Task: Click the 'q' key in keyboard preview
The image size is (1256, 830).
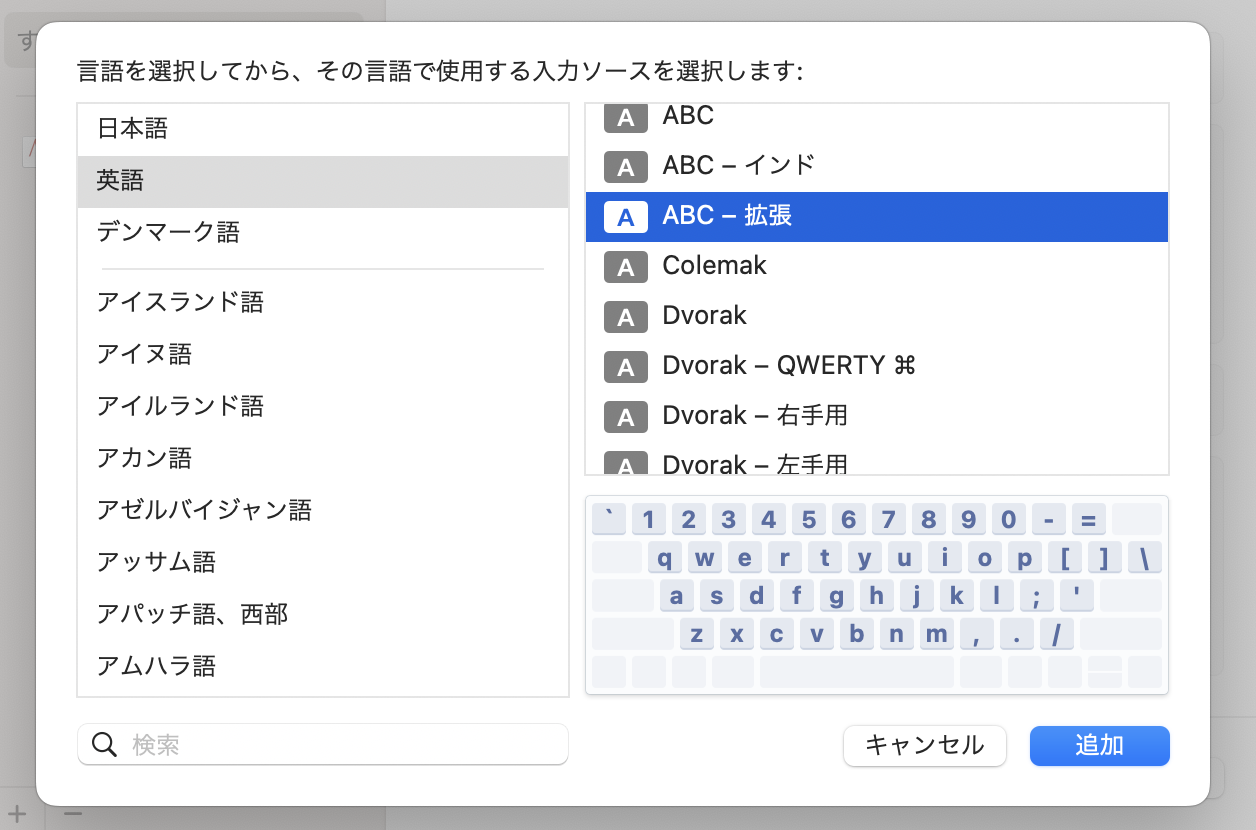Action: pyautogui.click(x=666, y=557)
